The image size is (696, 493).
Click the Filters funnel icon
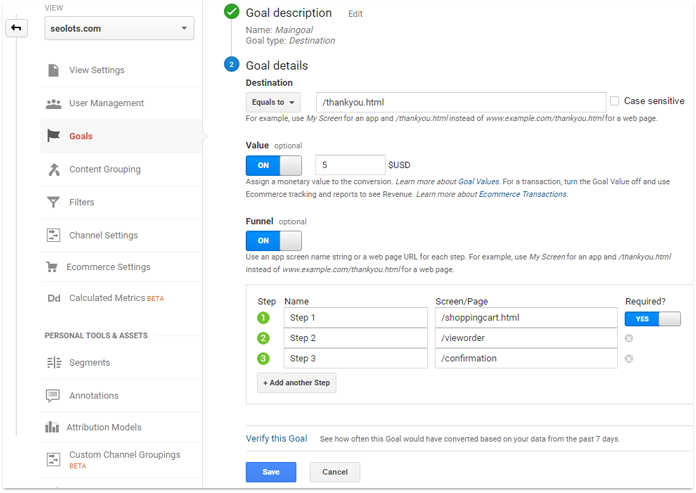click(x=53, y=202)
